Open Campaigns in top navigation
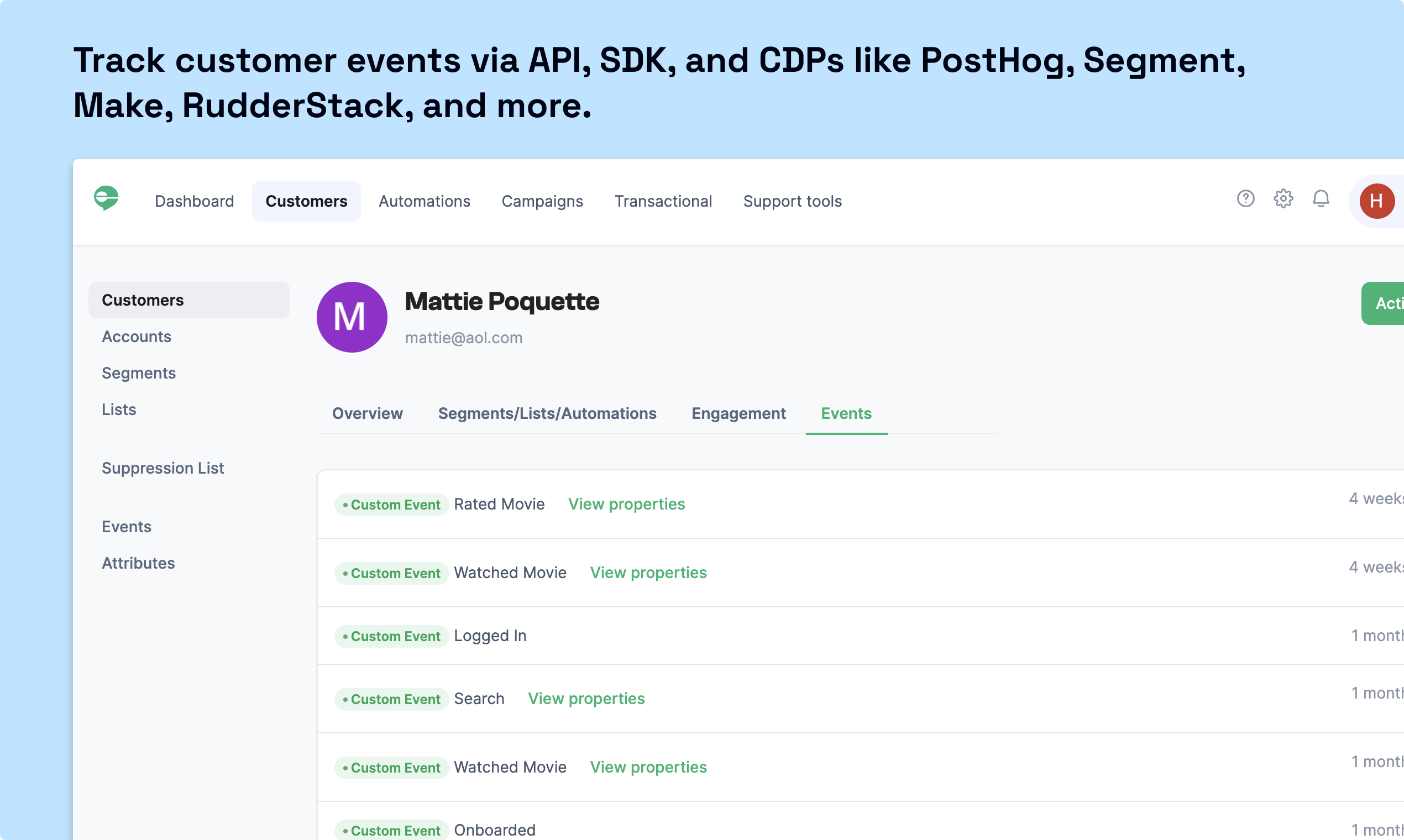 (542, 201)
